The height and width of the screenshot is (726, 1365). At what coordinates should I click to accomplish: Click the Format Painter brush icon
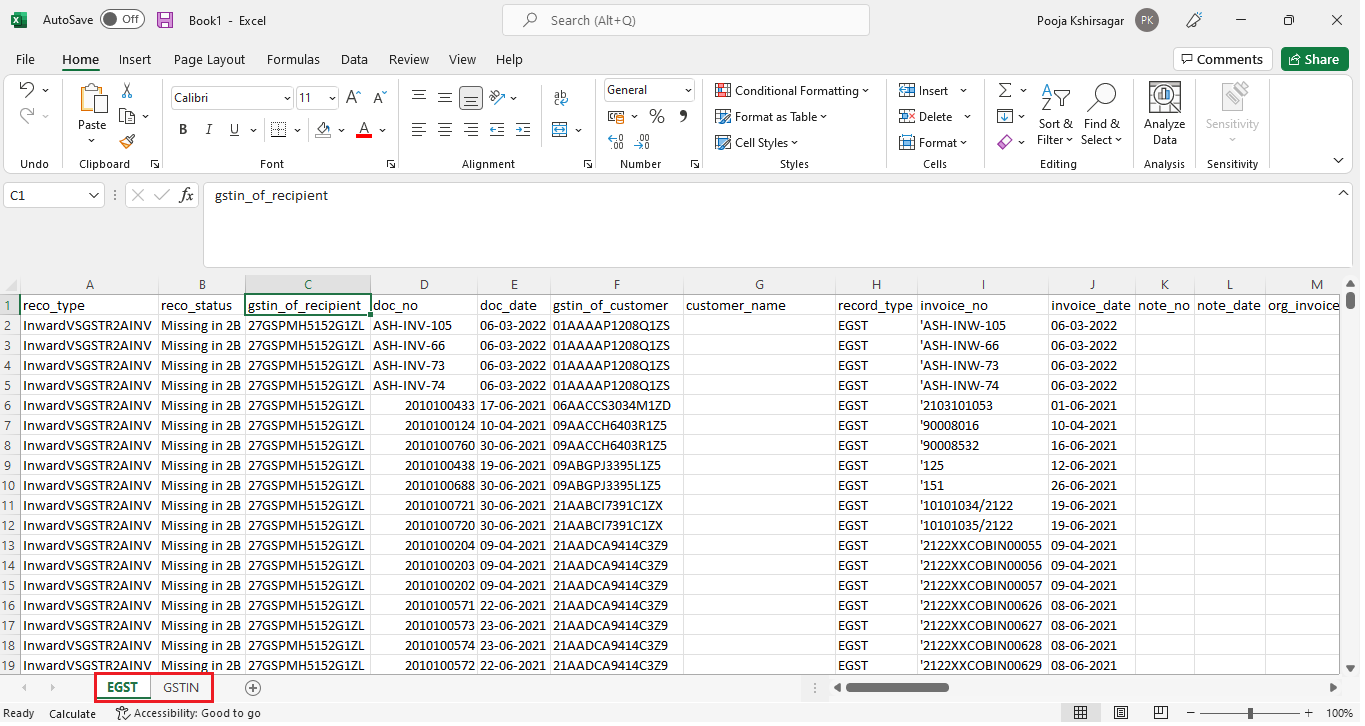[x=127, y=142]
